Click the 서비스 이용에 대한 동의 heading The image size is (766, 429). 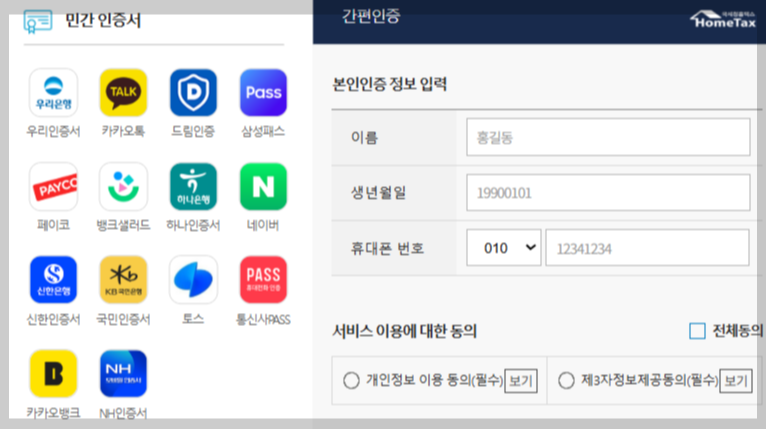coord(404,331)
